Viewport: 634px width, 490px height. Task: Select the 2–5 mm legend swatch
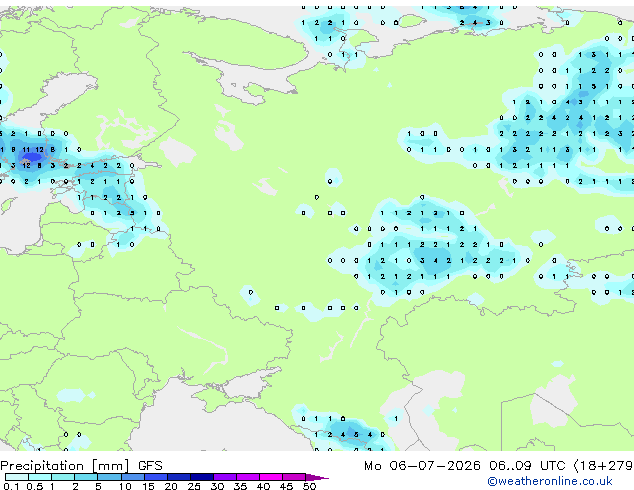(x=86, y=477)
